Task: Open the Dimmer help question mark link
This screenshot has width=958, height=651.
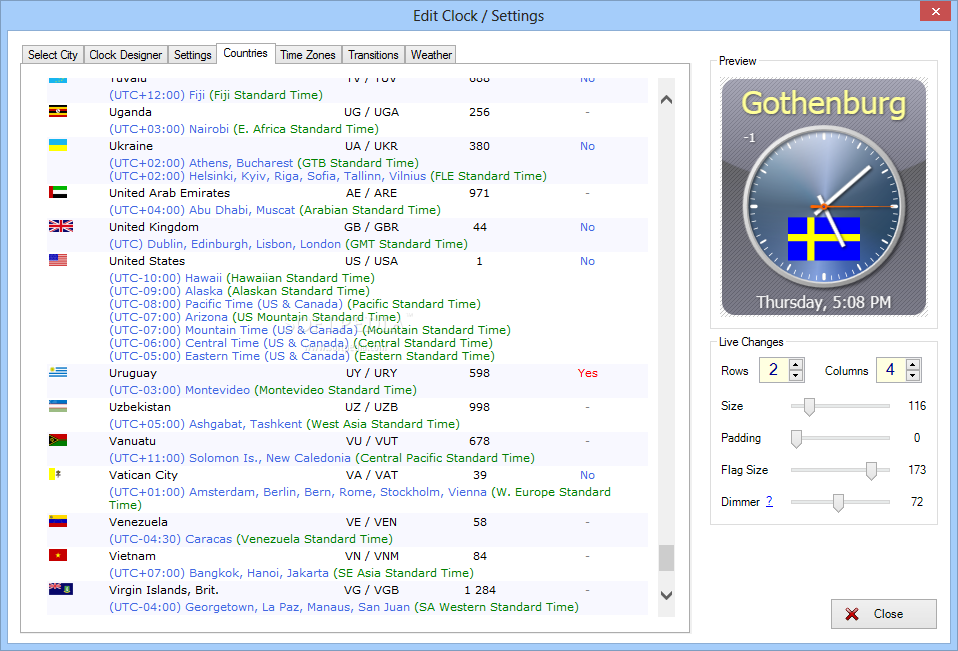Action: [769, 501]
